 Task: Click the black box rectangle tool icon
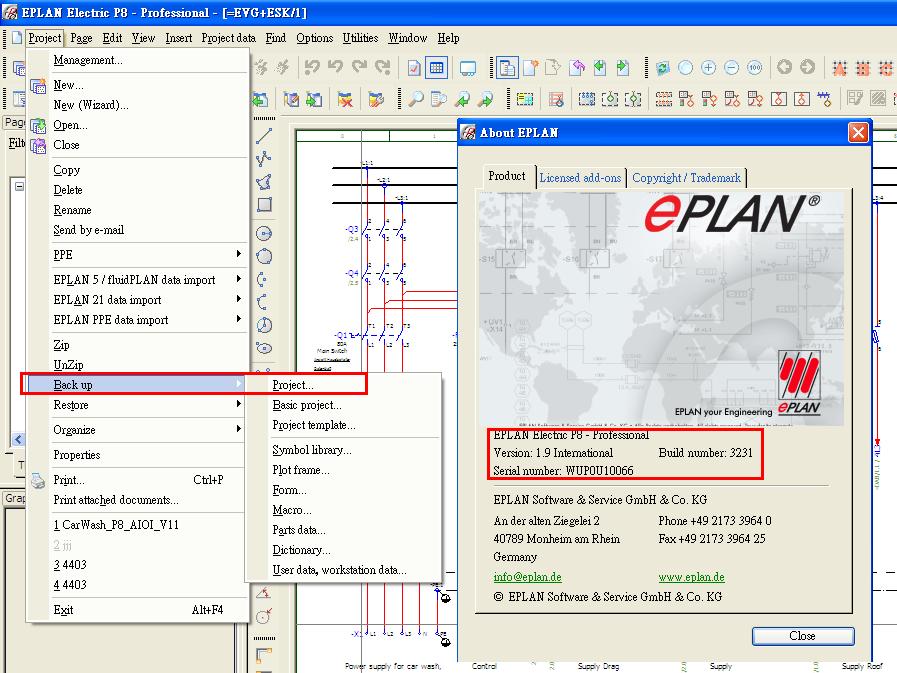[x=525, y=100]
